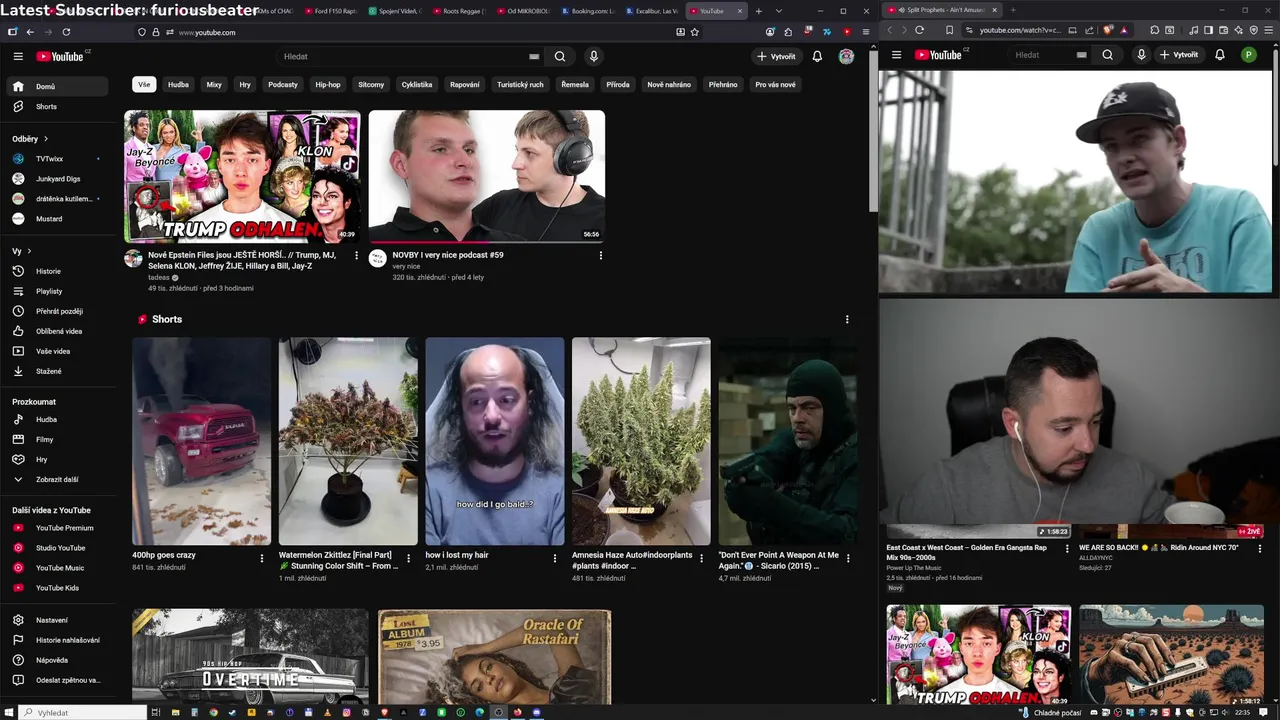
Task: Open YouTube Music from the sidebar
Action: 60,568
